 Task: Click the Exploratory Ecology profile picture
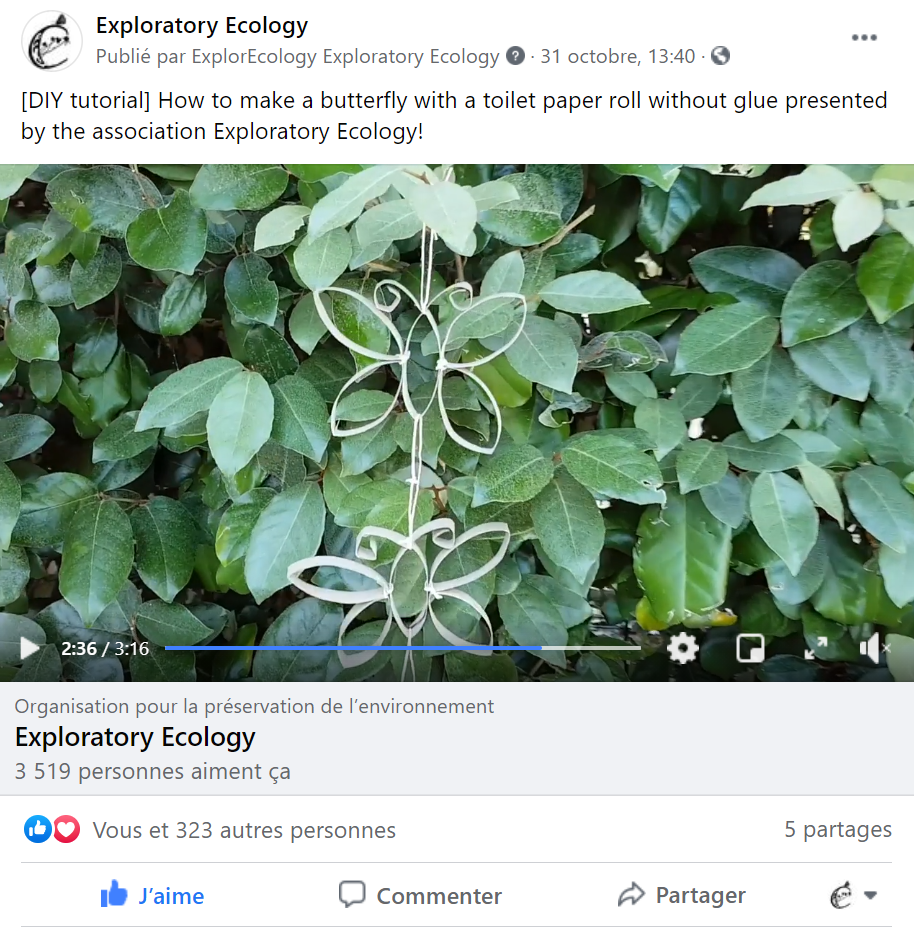click(x=52, y=41)
